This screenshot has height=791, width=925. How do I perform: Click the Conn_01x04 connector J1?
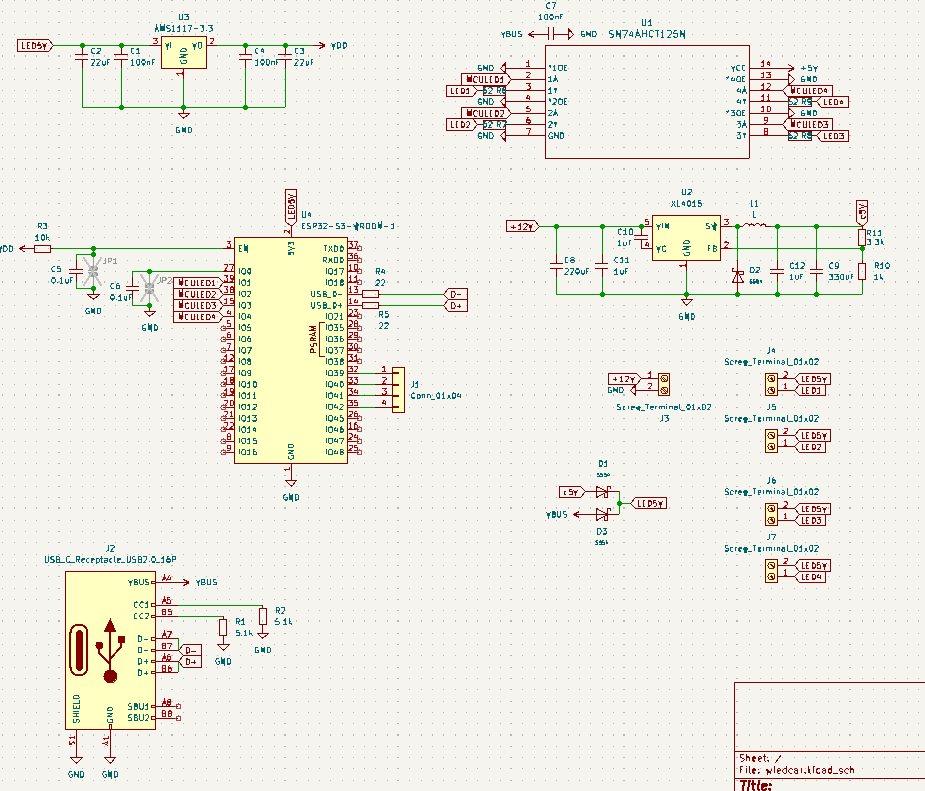(x=397, y=386)
